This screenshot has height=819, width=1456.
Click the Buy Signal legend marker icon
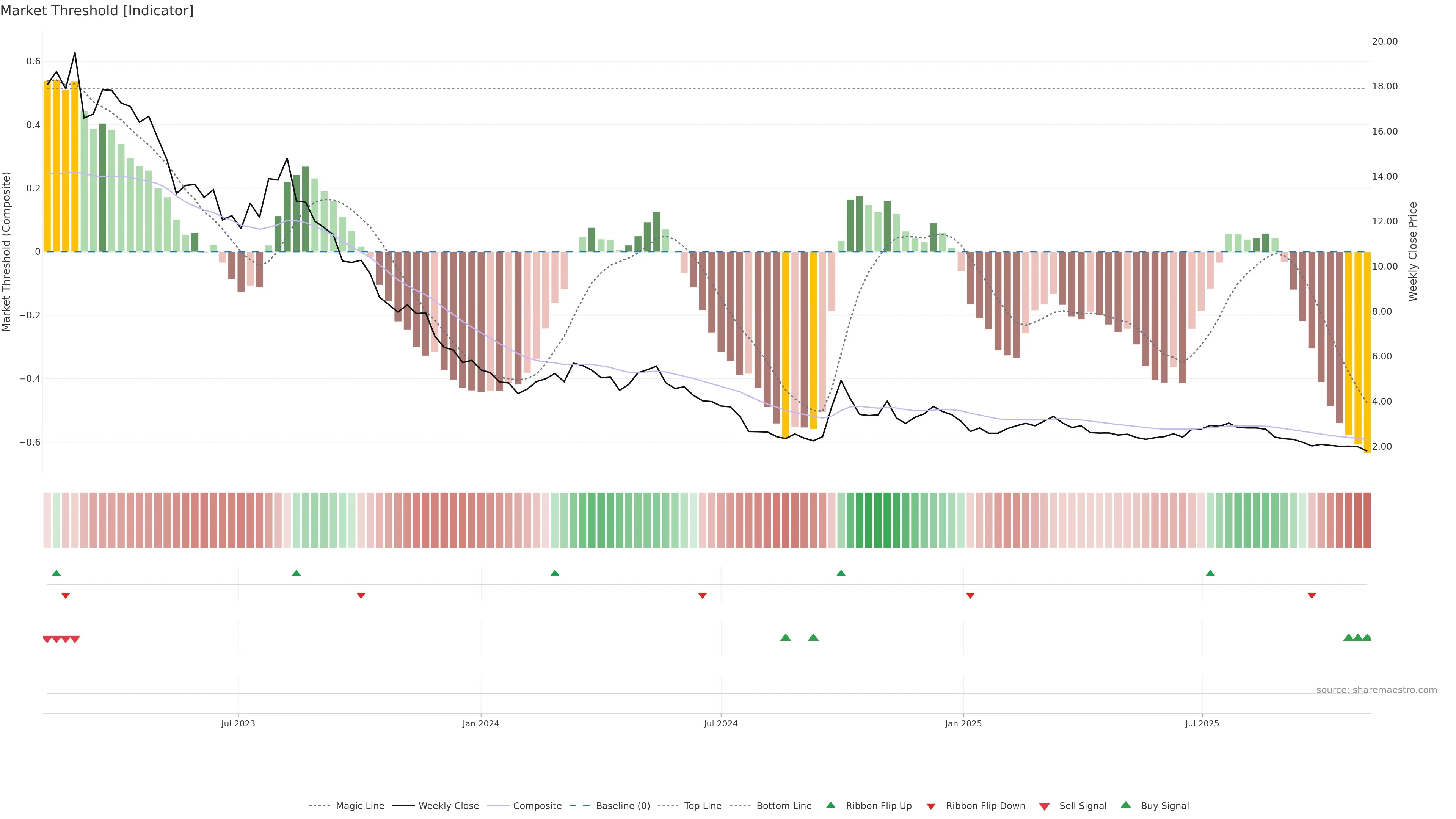coord(1126,805)
